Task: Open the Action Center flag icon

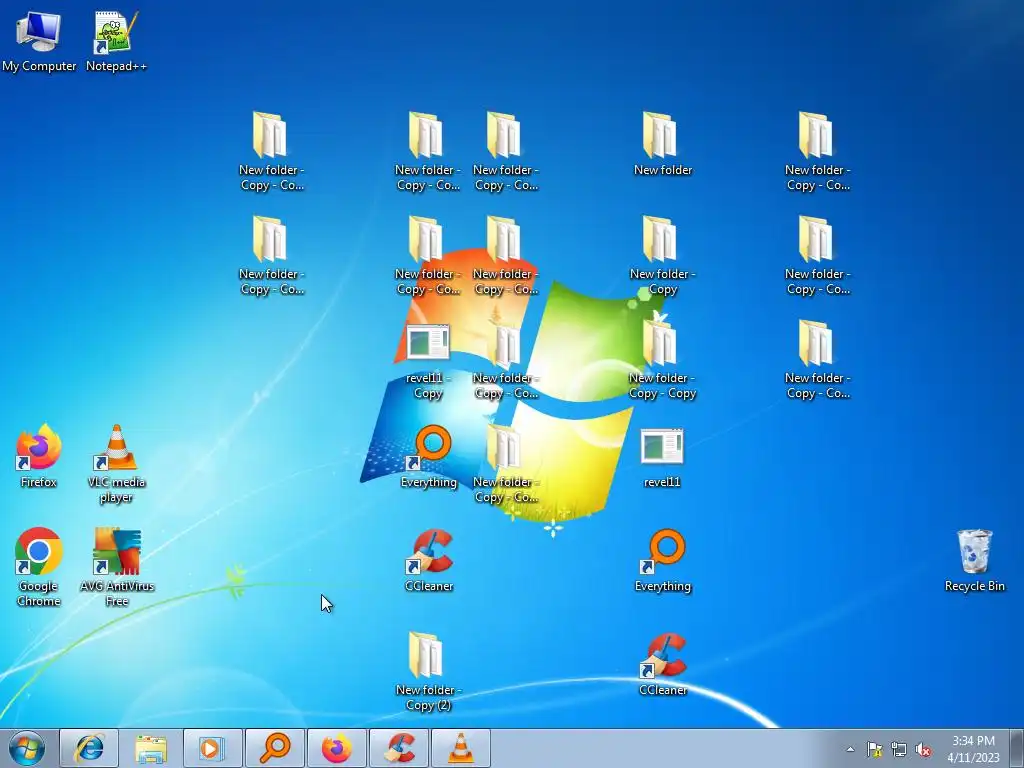Action: coord(874,749)
